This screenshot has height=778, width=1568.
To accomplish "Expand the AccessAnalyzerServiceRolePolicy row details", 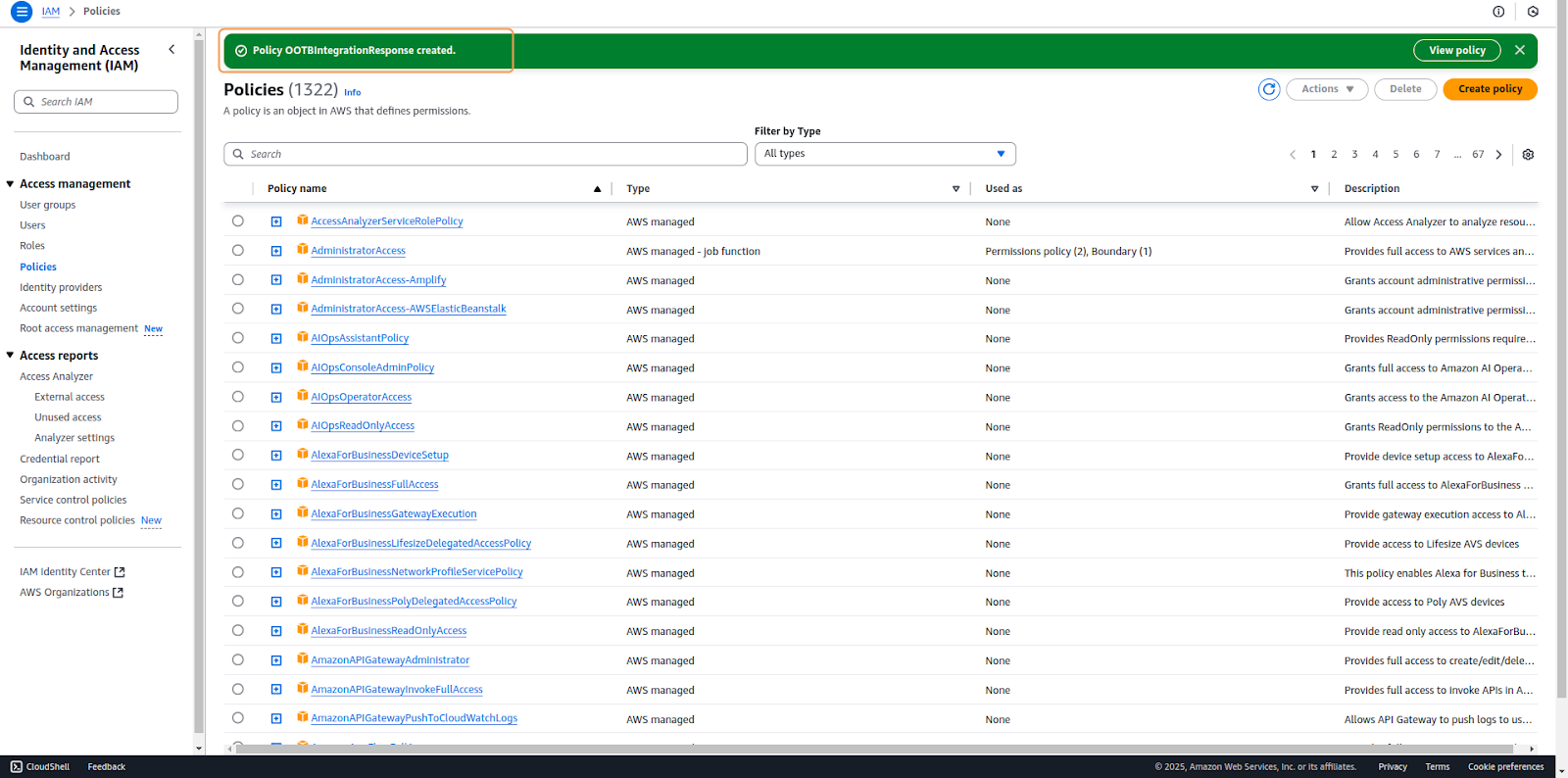I will tap(276, 221).
